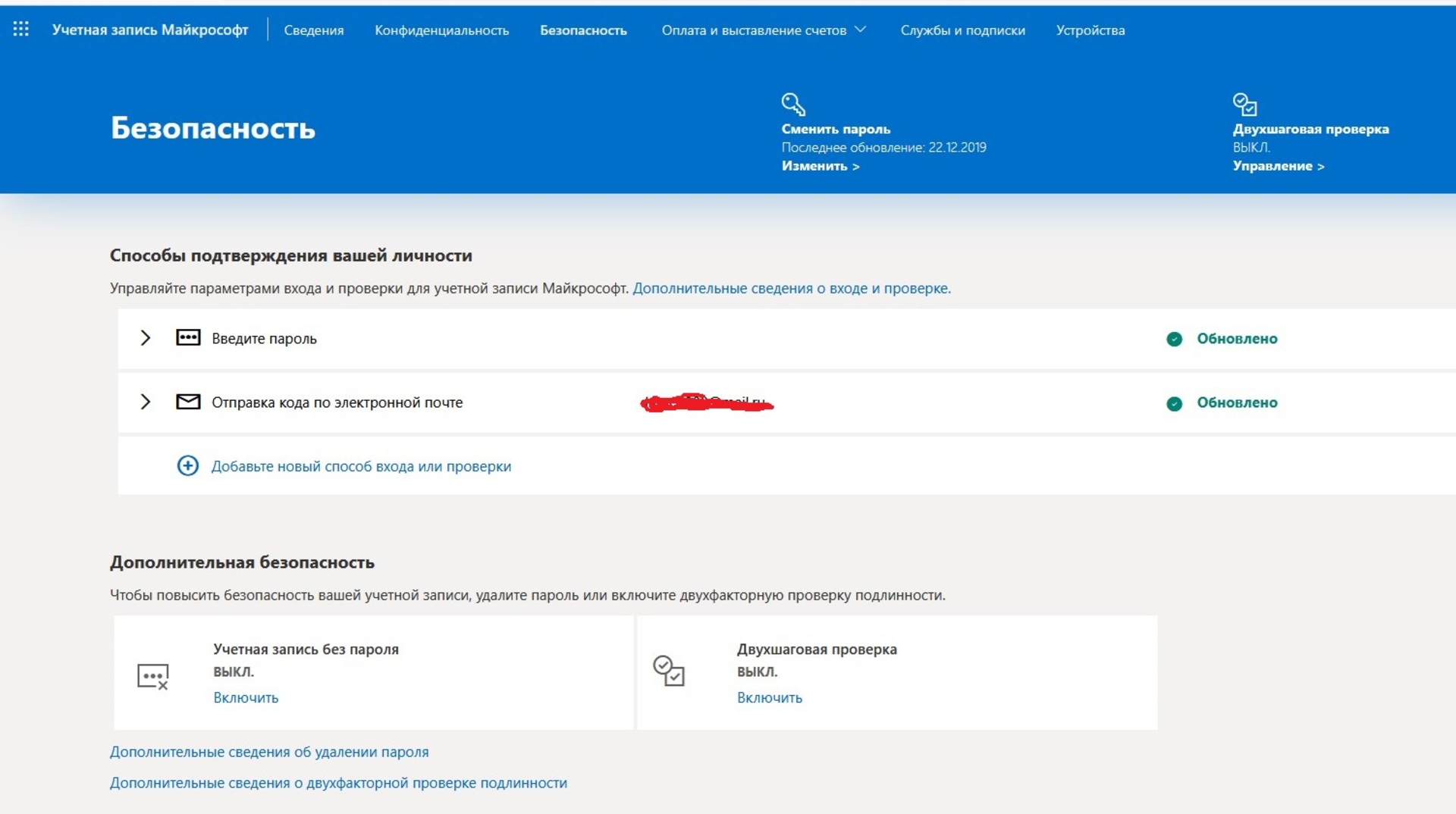The image size is (1456, 814).
Task: Open Дополнительные сведения о входе и проверке link
Action: pos(792,288)
